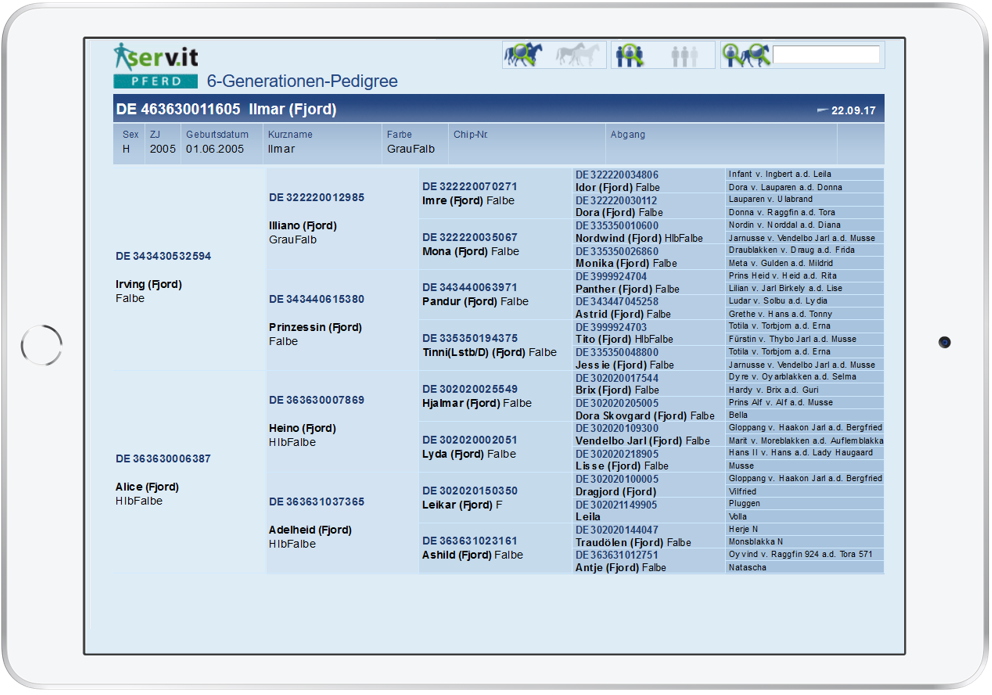
Task: Open ID DE 343440063971 for Pandur
Action: pos(469,288)
